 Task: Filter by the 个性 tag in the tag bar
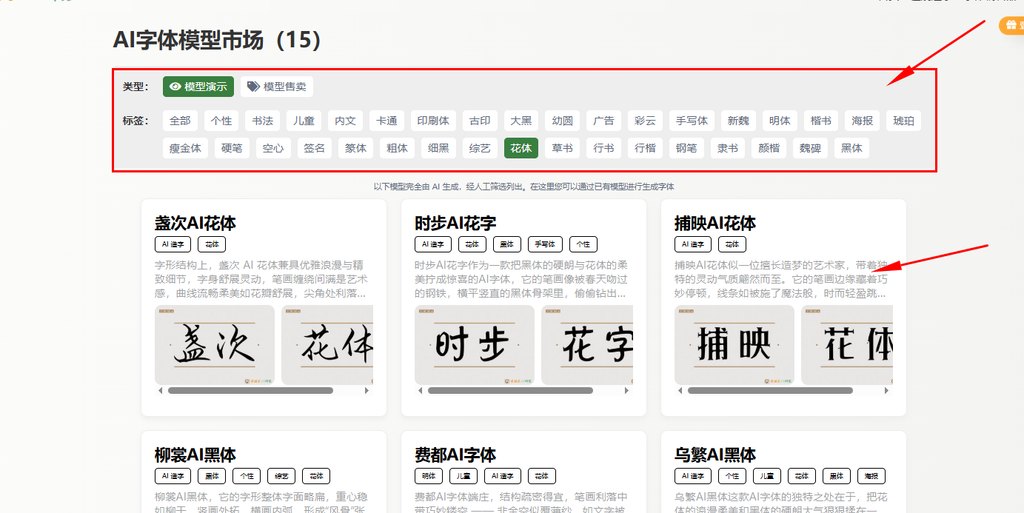pos(221,121)
